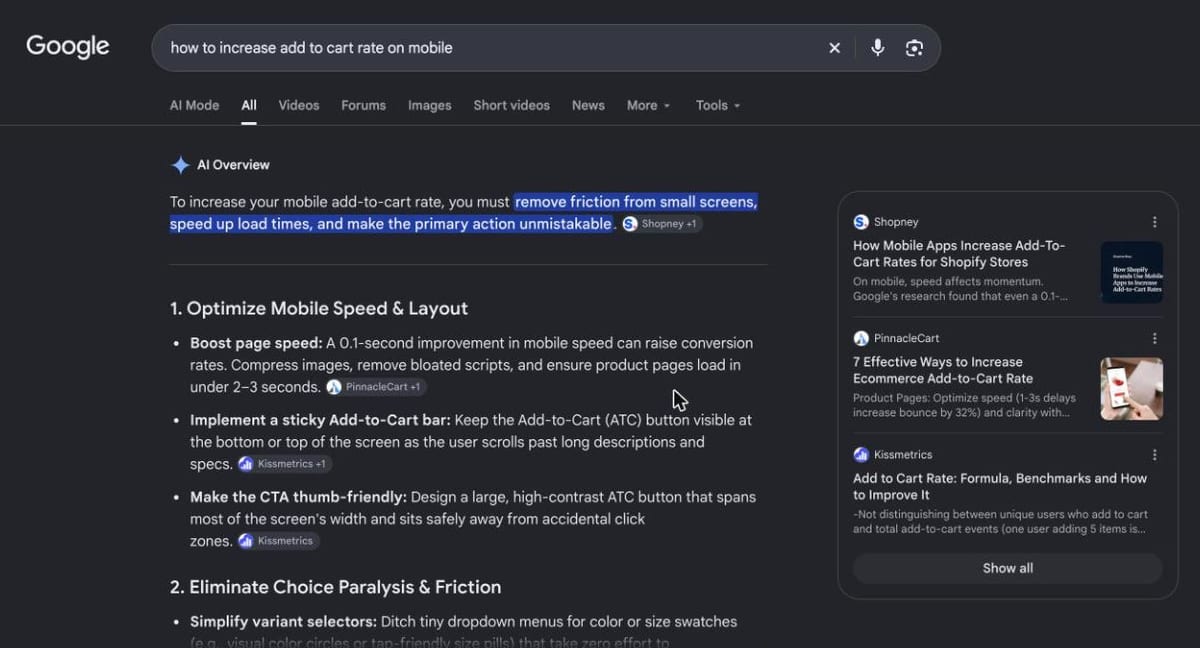The height and width of the screenshot is (648, 1200).
Task: Click Shopney favicon in sources panel
Action: tap(861, 222)
